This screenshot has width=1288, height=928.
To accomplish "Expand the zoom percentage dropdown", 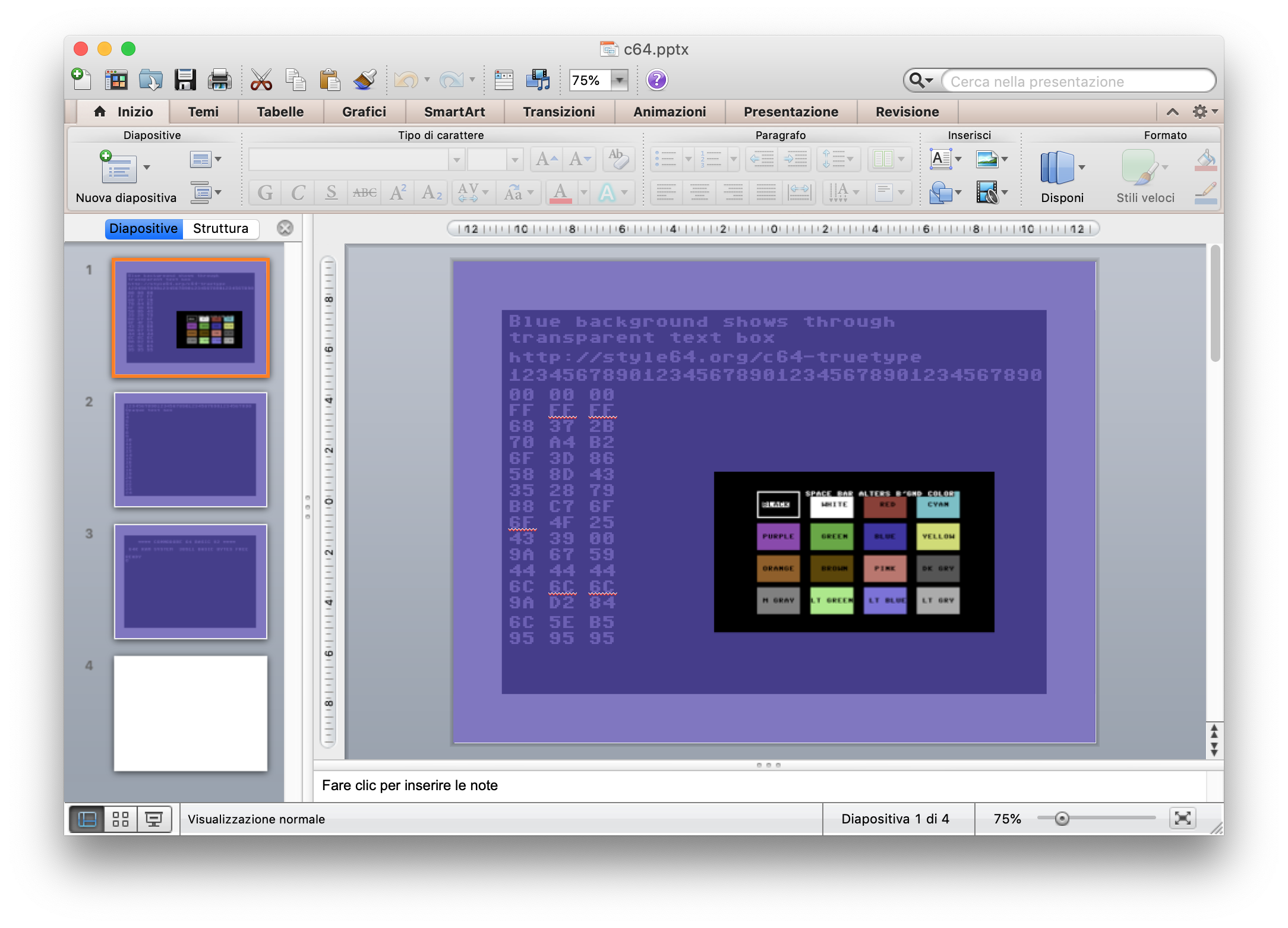I will pyautogui.click(x=620, y=80).
